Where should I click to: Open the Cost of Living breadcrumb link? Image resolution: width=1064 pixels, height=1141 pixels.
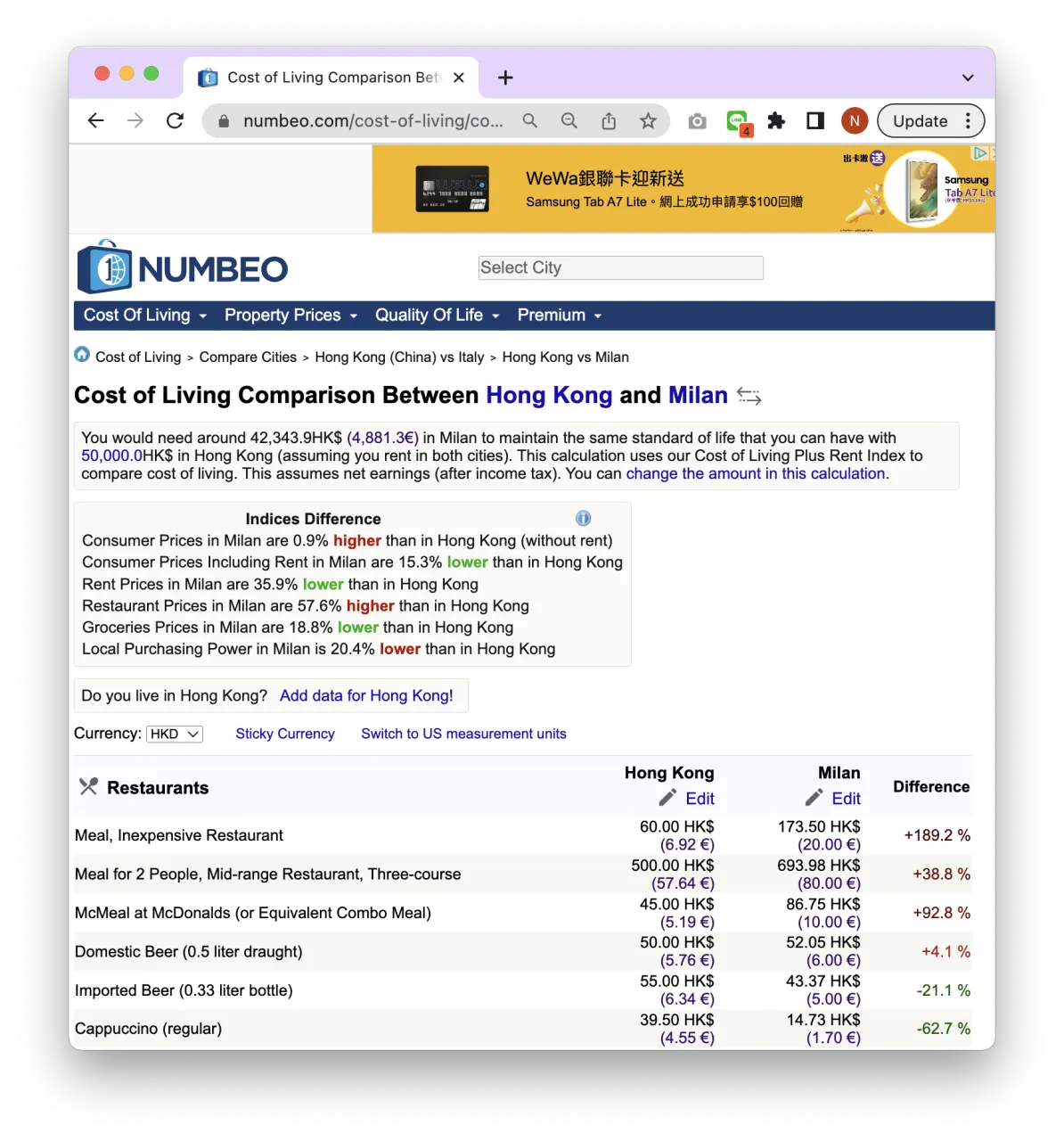click(138, 357)
